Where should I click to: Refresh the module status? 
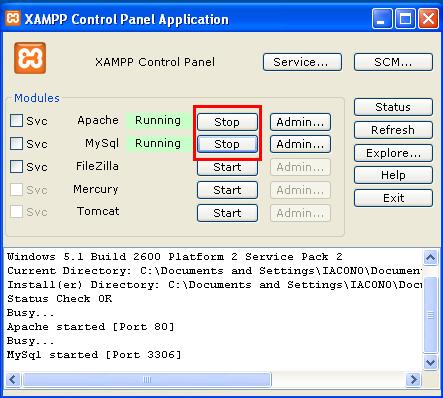pyautogui.click(x=393, y=130)
